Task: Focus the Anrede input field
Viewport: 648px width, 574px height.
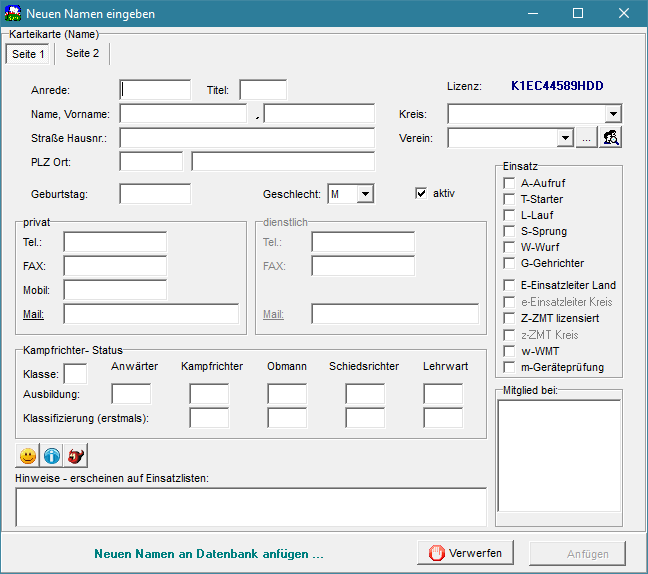Action: (155, 90)
